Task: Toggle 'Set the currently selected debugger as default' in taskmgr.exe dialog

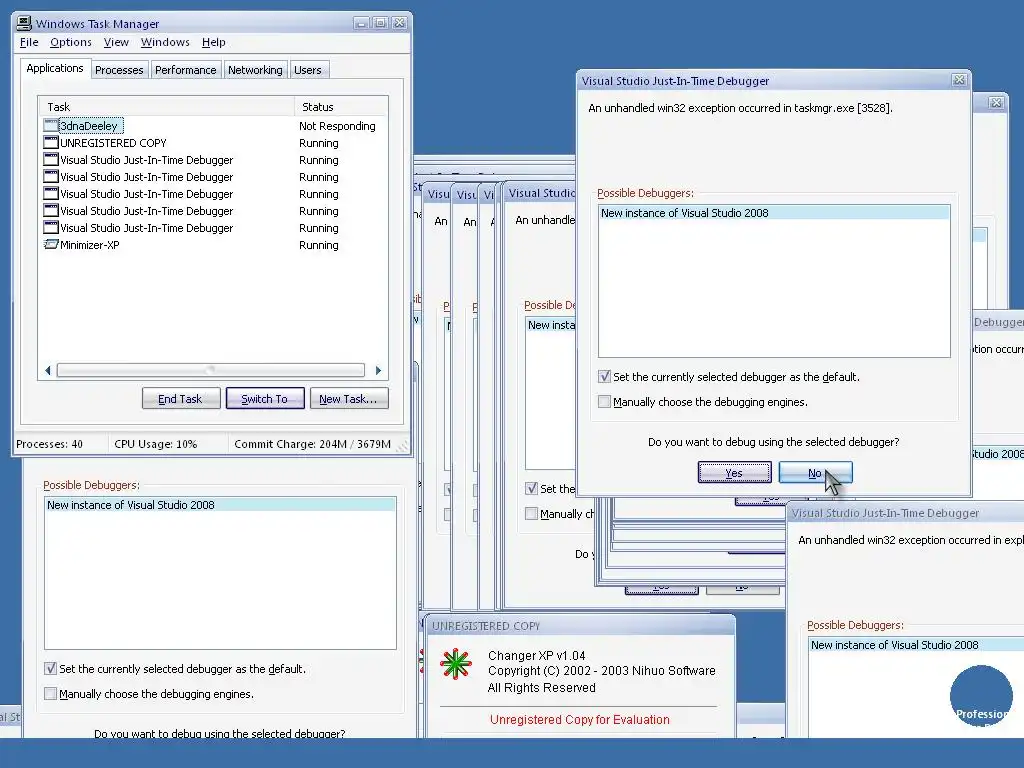Action: [x=604, y=377]
